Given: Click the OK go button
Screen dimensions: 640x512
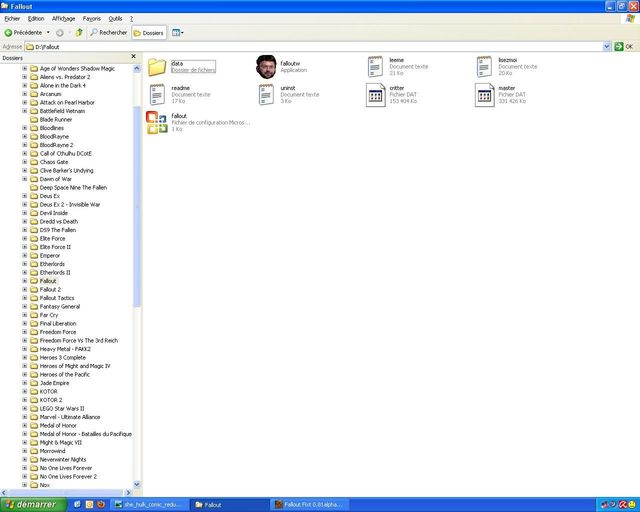Looking at the screenshot, I should (x=624, y=47).
